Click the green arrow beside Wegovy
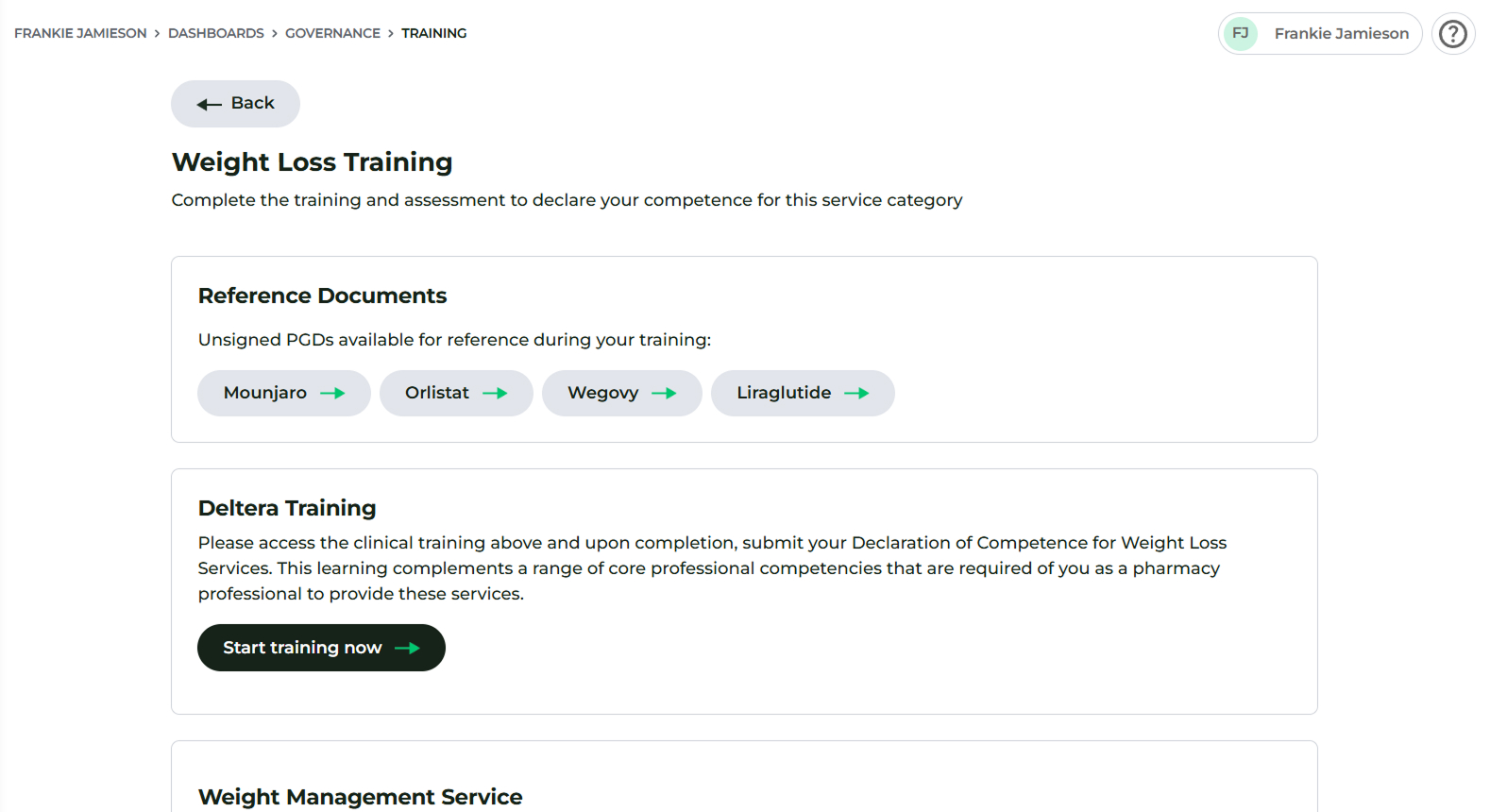Viewport: 1490px width, 812px height. pos(664,394)
